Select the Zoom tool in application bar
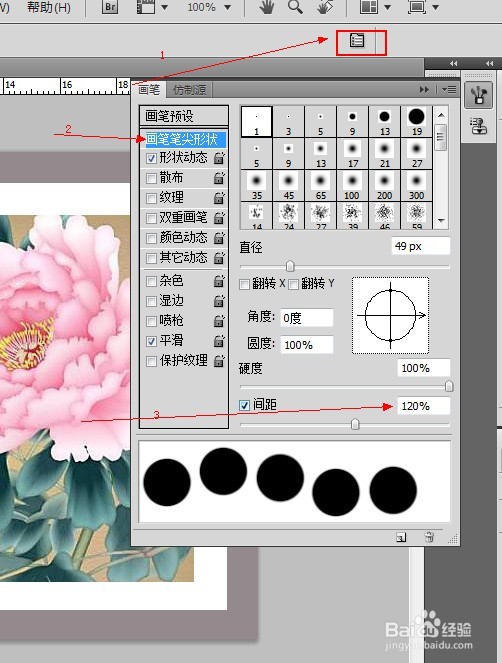 (x=295, y=7)
